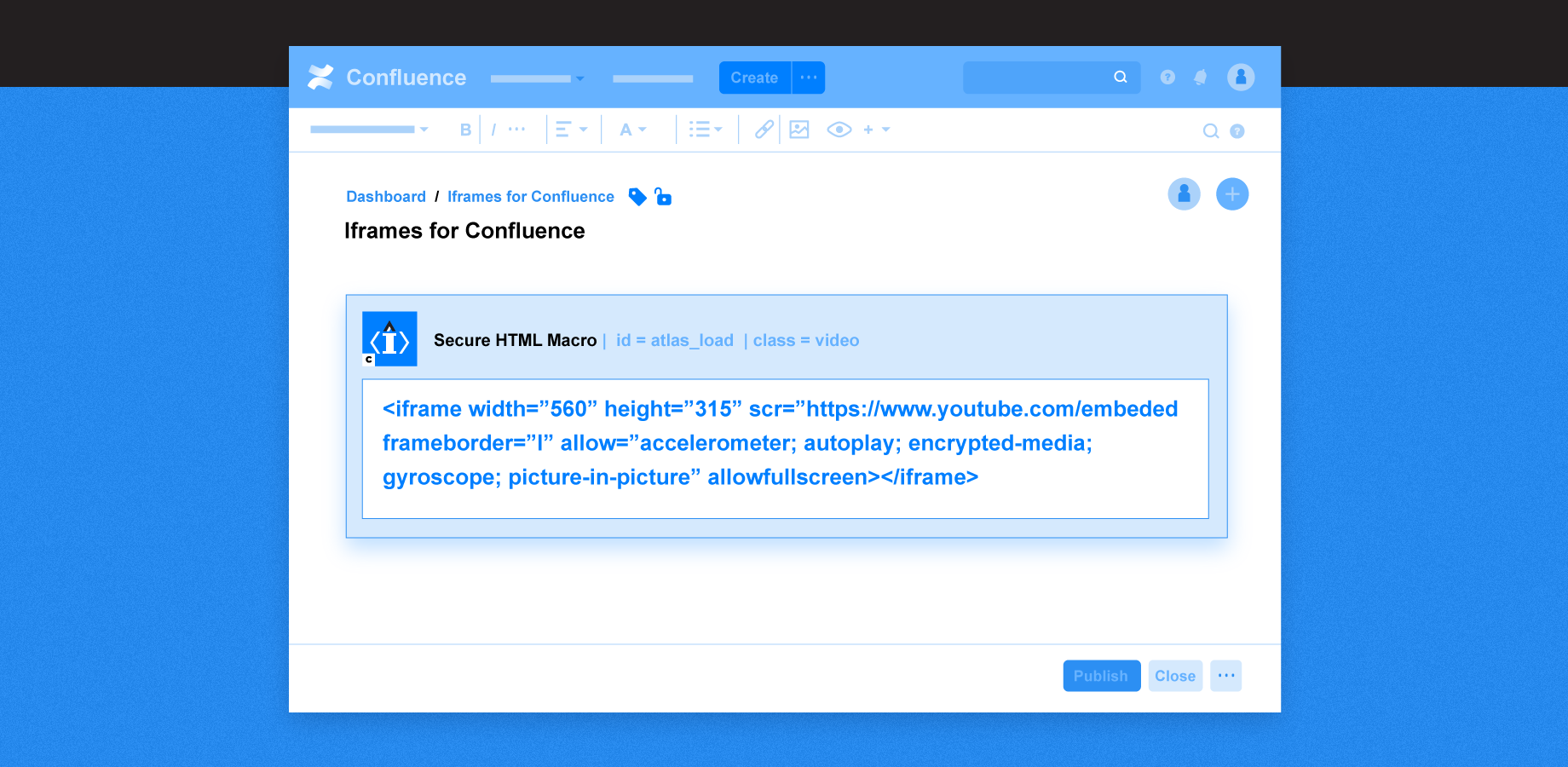The width and height of the screenshot is (1568, 767).
Task: Open more formatting options ellipsis
Action: pyautogui.click(x=516, y=130)
